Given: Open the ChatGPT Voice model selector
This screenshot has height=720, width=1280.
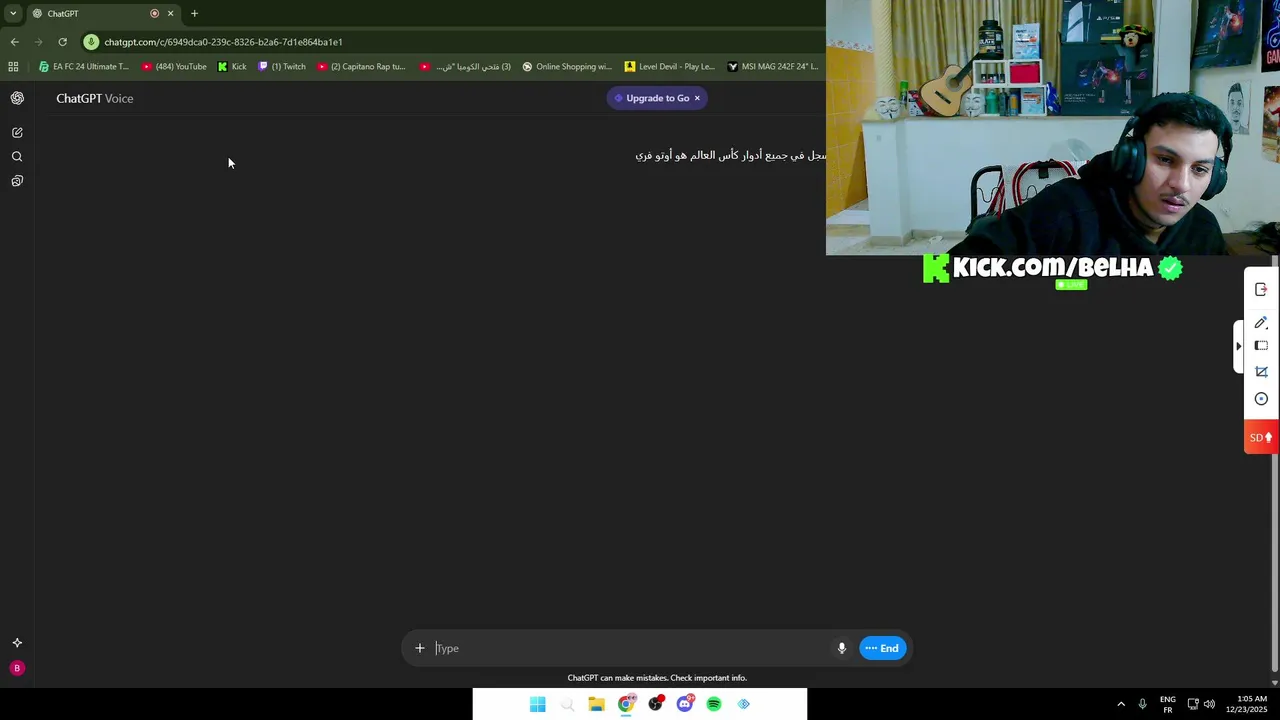Looking at the screenshot, I should click(95, 98).
